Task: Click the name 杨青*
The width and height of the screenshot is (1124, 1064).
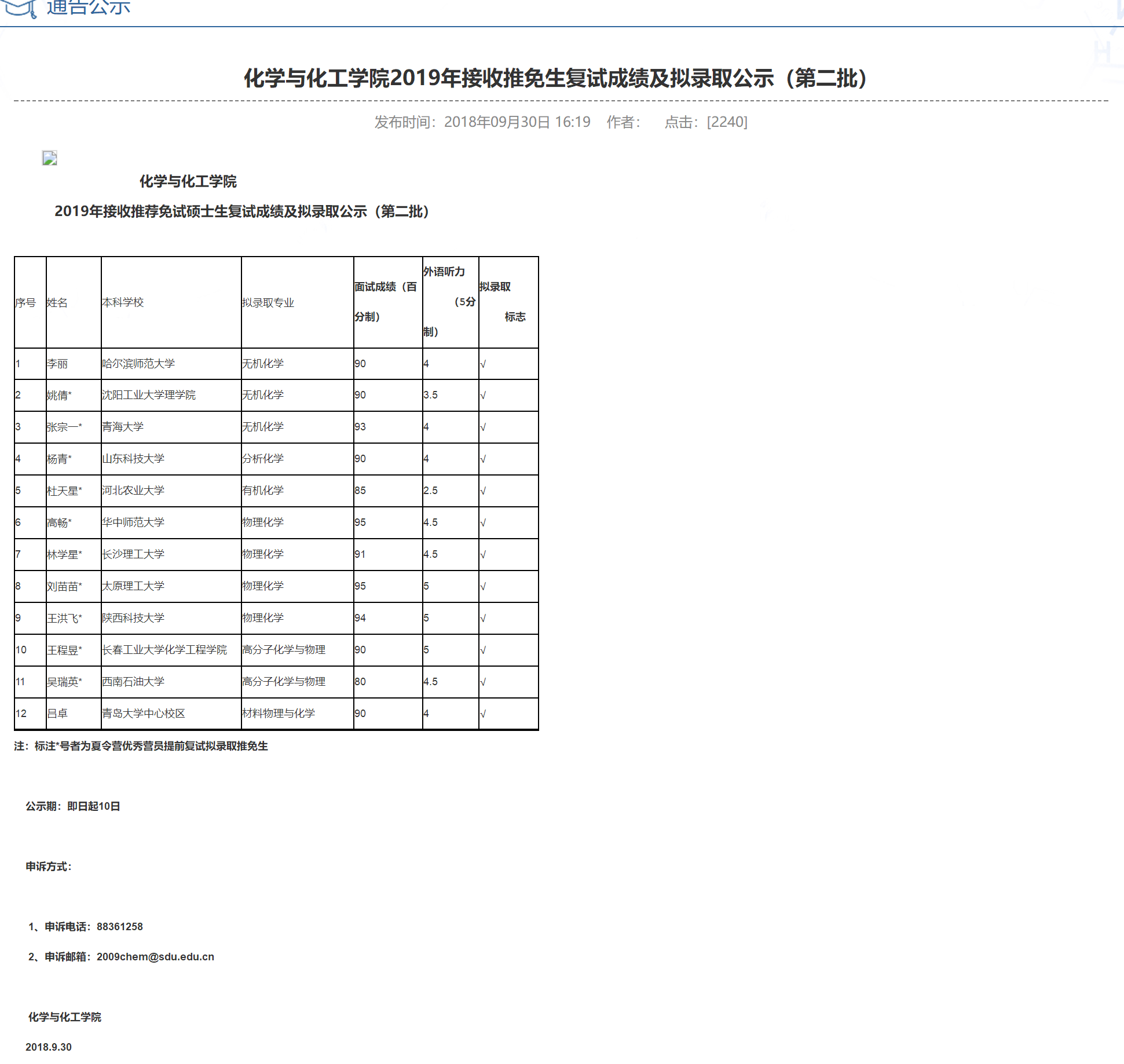Action: point(59,459)
